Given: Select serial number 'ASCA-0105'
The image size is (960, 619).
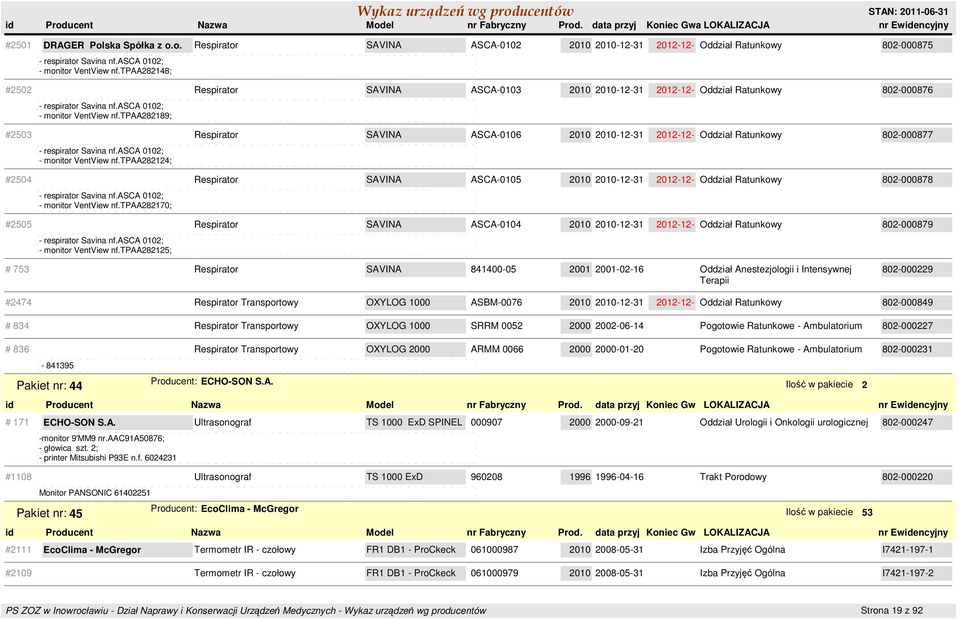Looking at the screenshot, I should tap(496, 179).
